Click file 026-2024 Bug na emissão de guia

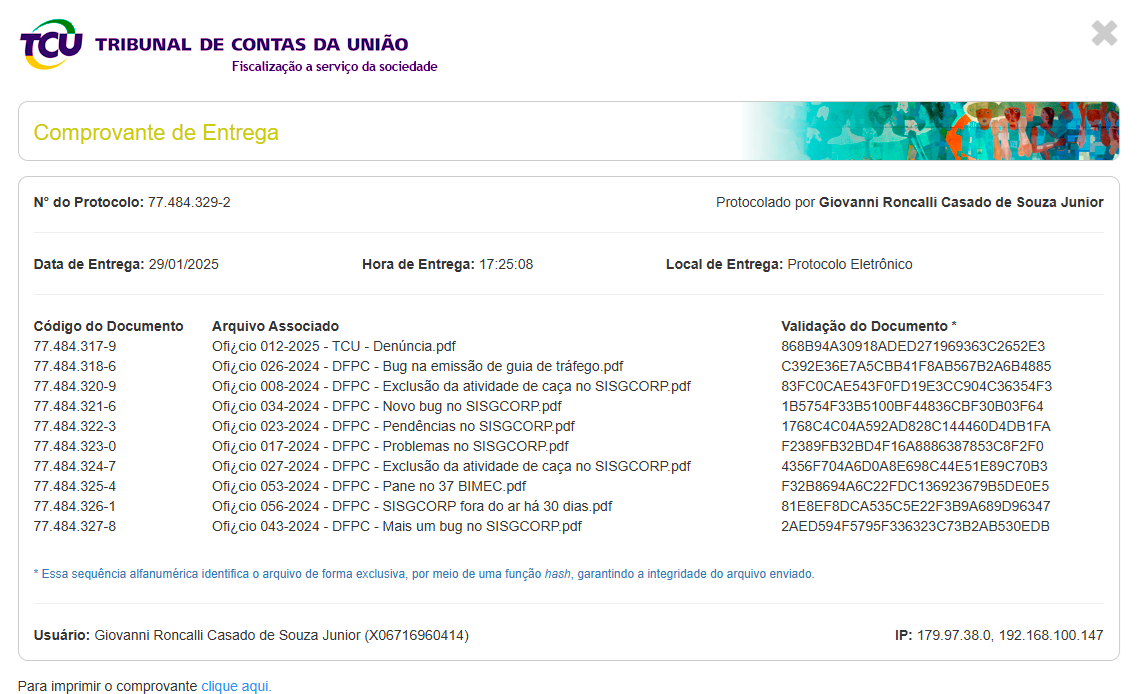click(x=418, y=366)
